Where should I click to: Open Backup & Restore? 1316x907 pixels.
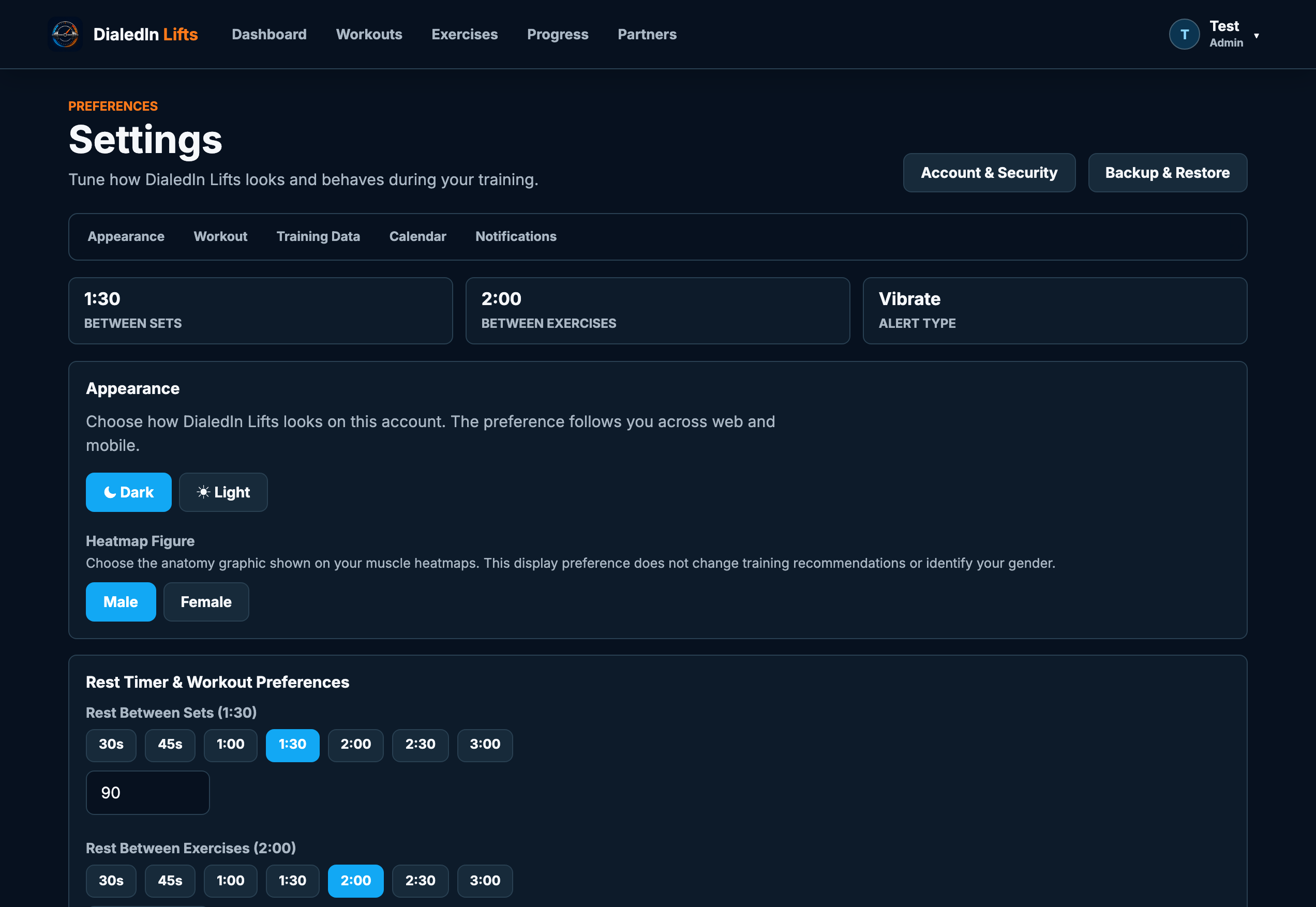point(1168,173)
